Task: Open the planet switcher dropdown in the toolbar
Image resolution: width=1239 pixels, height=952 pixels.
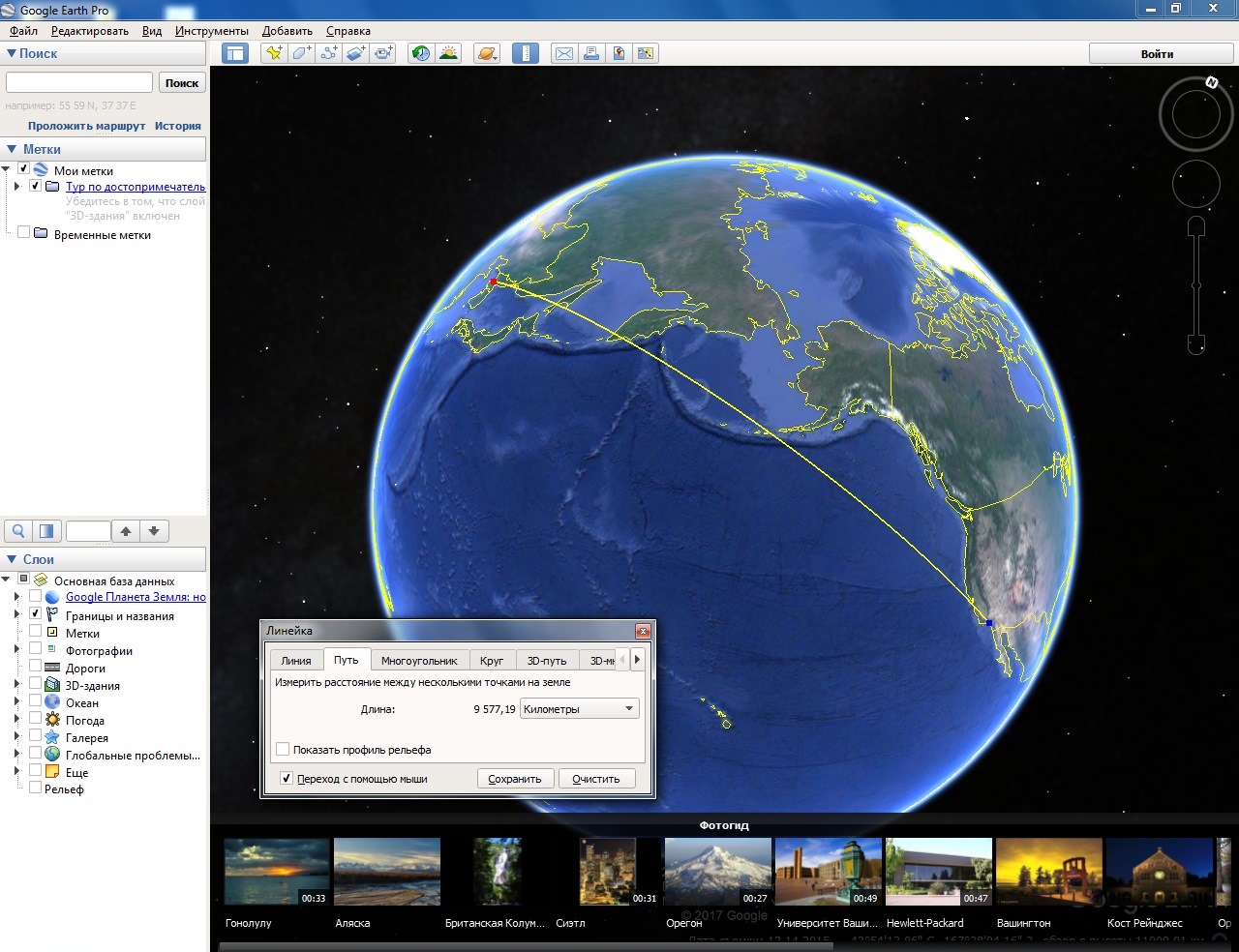Action: click(487, 53)
